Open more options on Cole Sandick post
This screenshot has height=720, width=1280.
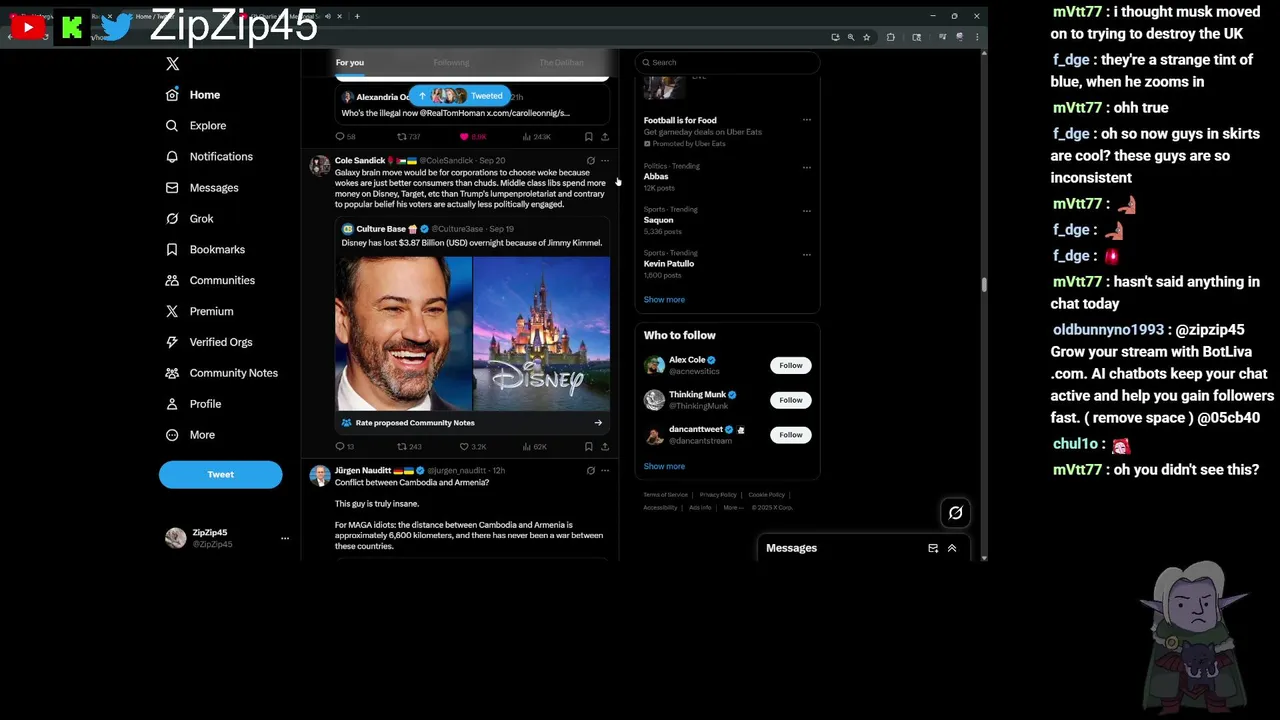click(x=605, y=161)
